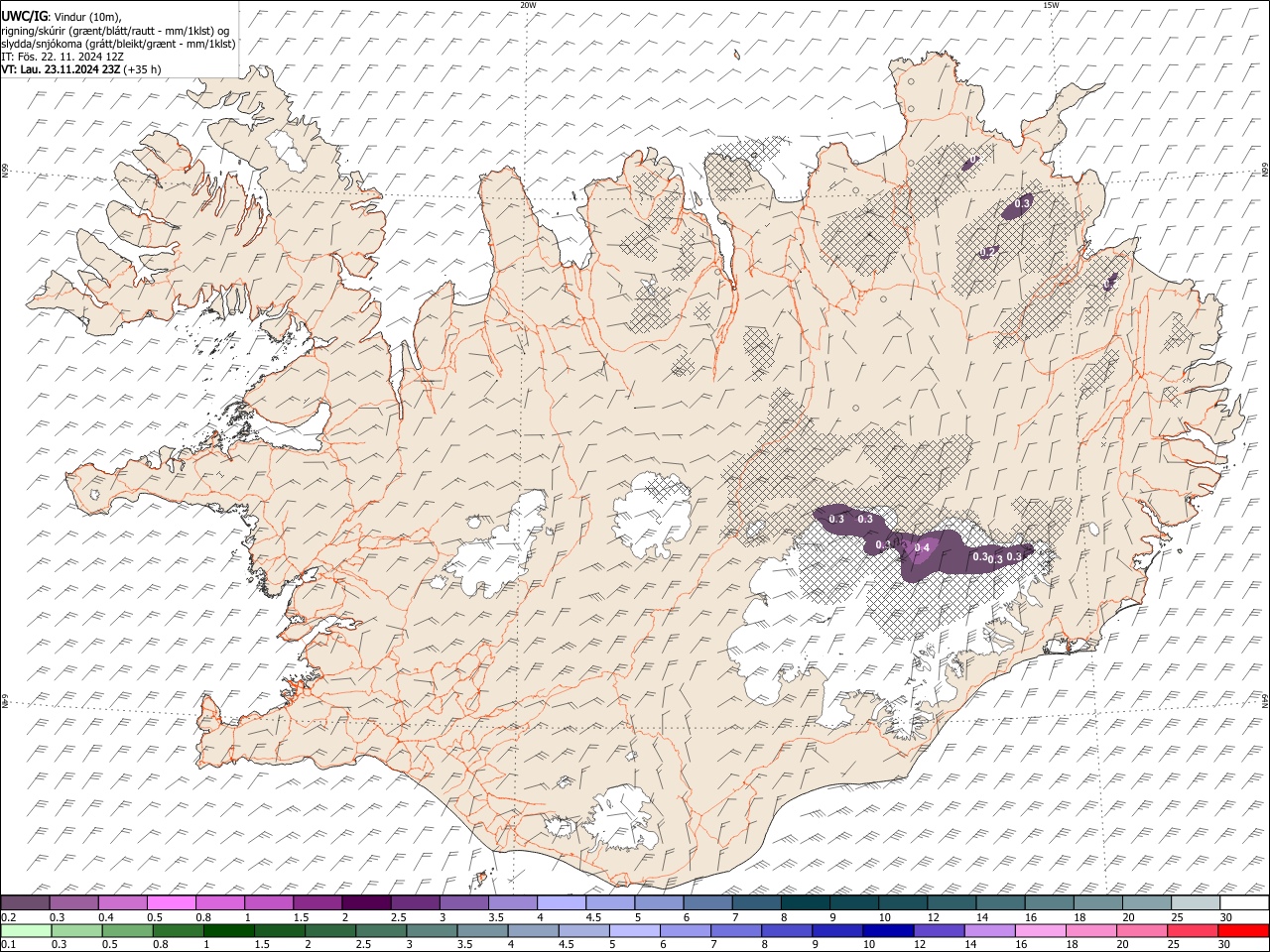The image size is (1270, 952).
Task: Click the 20W longitude label at top
Action: point(529,5)
